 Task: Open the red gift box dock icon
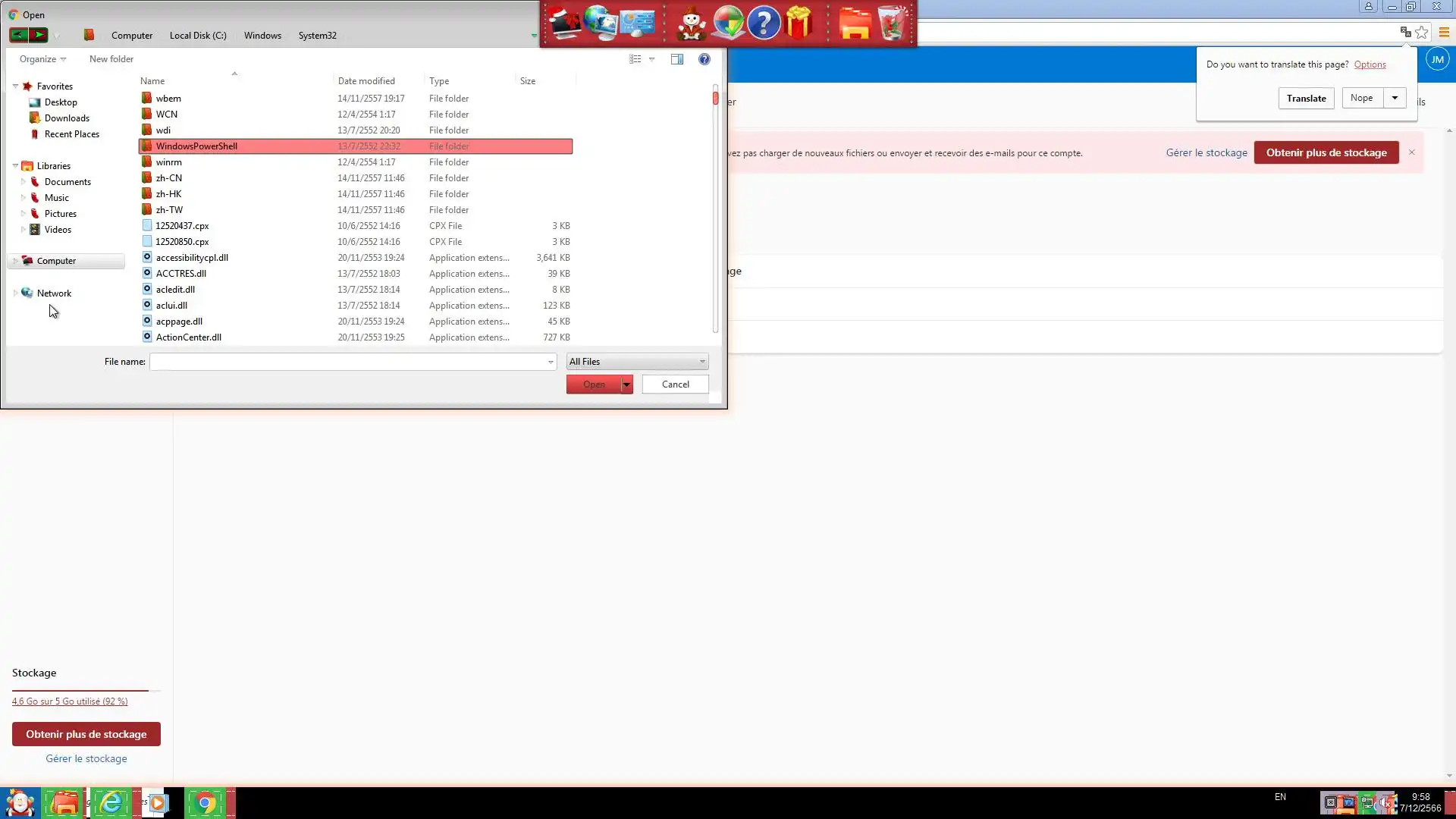point(799,24)
